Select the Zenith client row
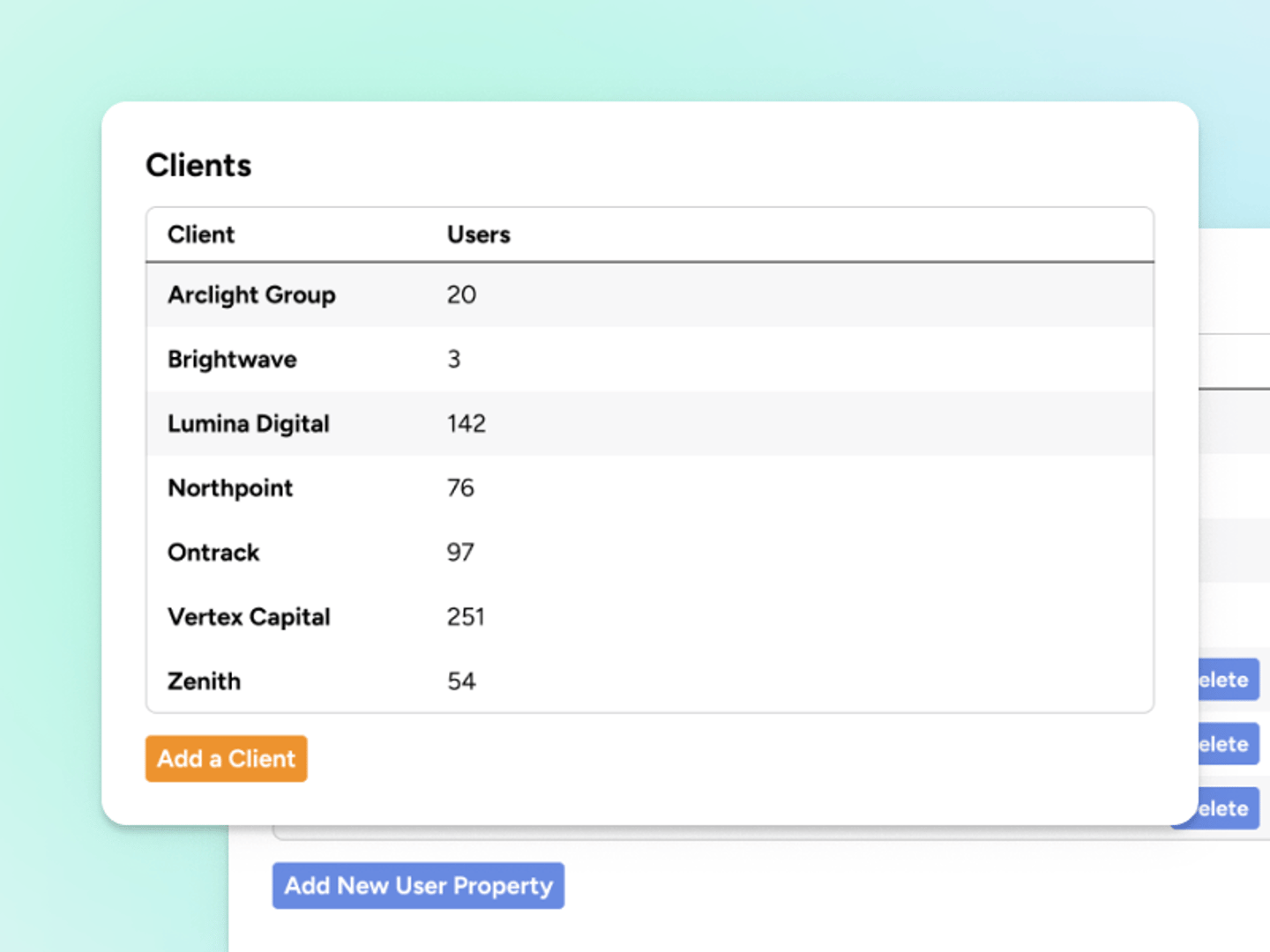The width and height of the screenshot is (1270, 952). (204, 681)
